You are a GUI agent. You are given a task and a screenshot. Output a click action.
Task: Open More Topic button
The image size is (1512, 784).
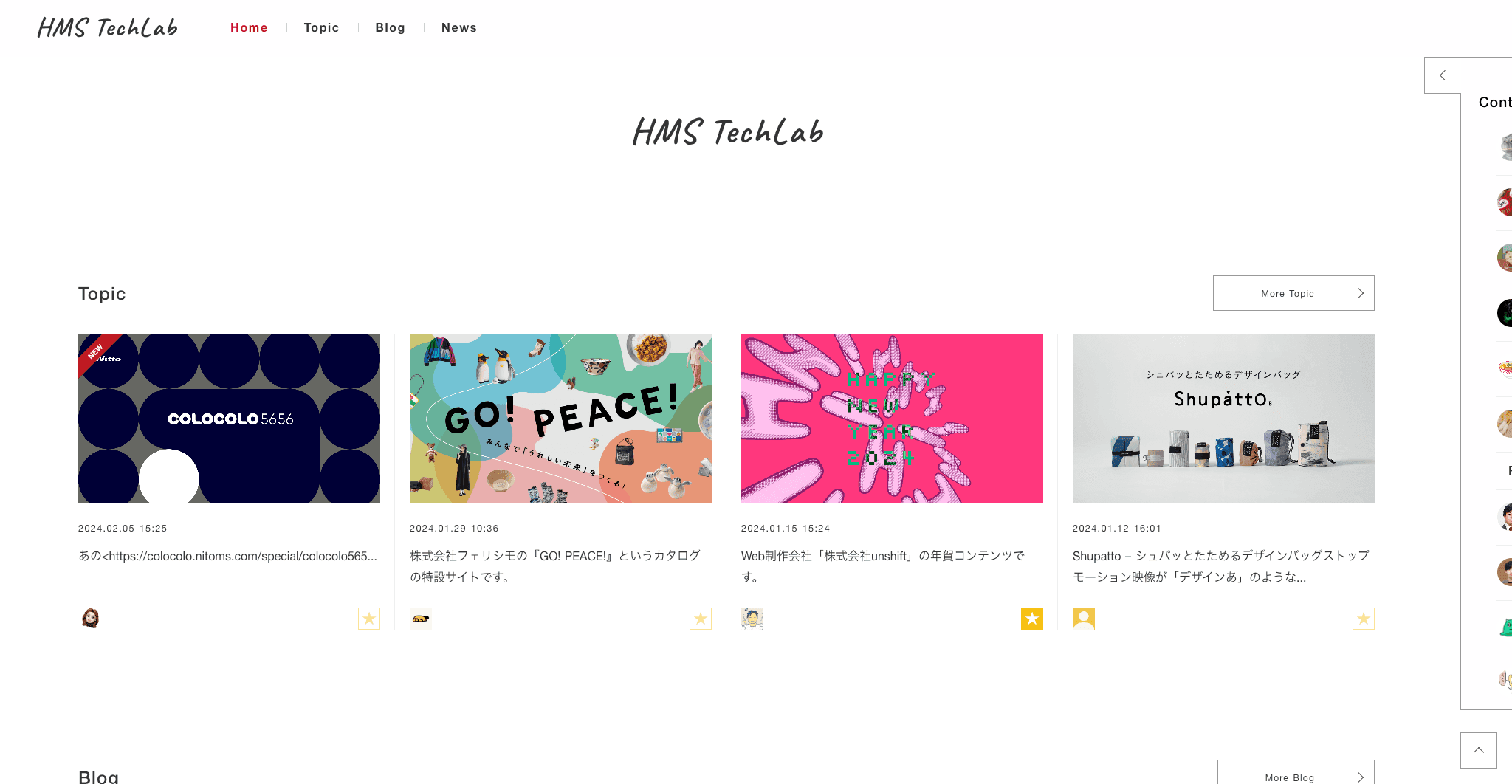click(1293, 293)
